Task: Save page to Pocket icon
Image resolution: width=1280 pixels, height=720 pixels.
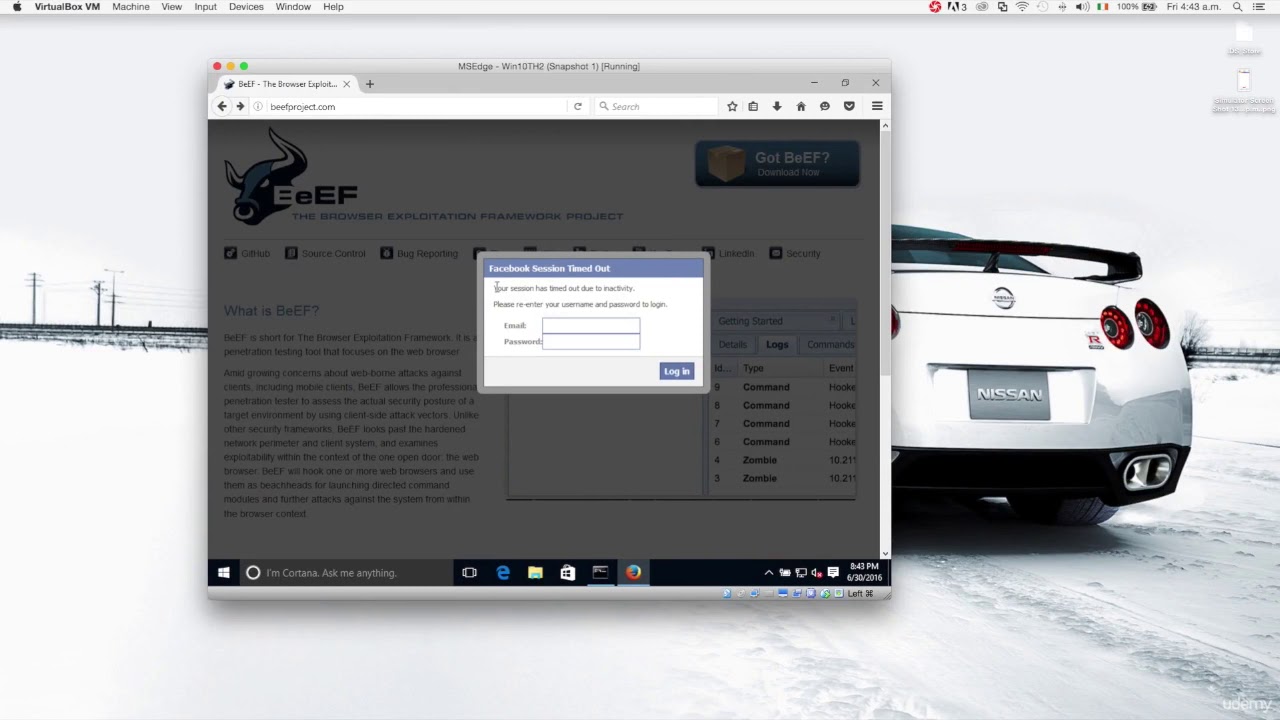Action: click(849, 106)
